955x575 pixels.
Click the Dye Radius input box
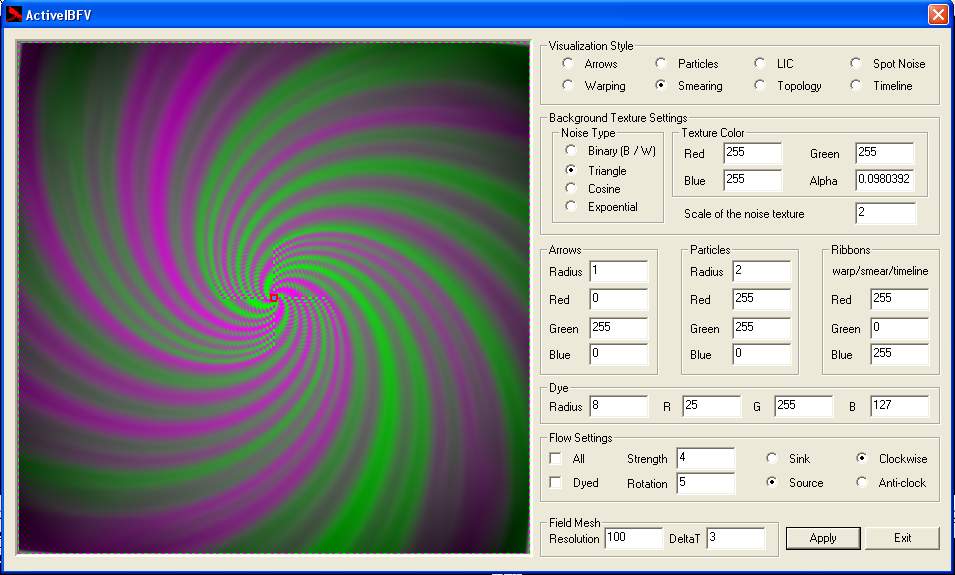click(618, 406)
